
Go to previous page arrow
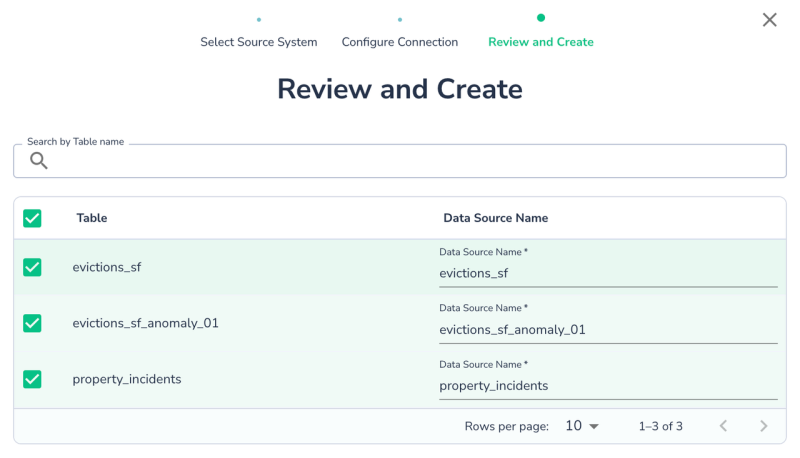point(724,426)
